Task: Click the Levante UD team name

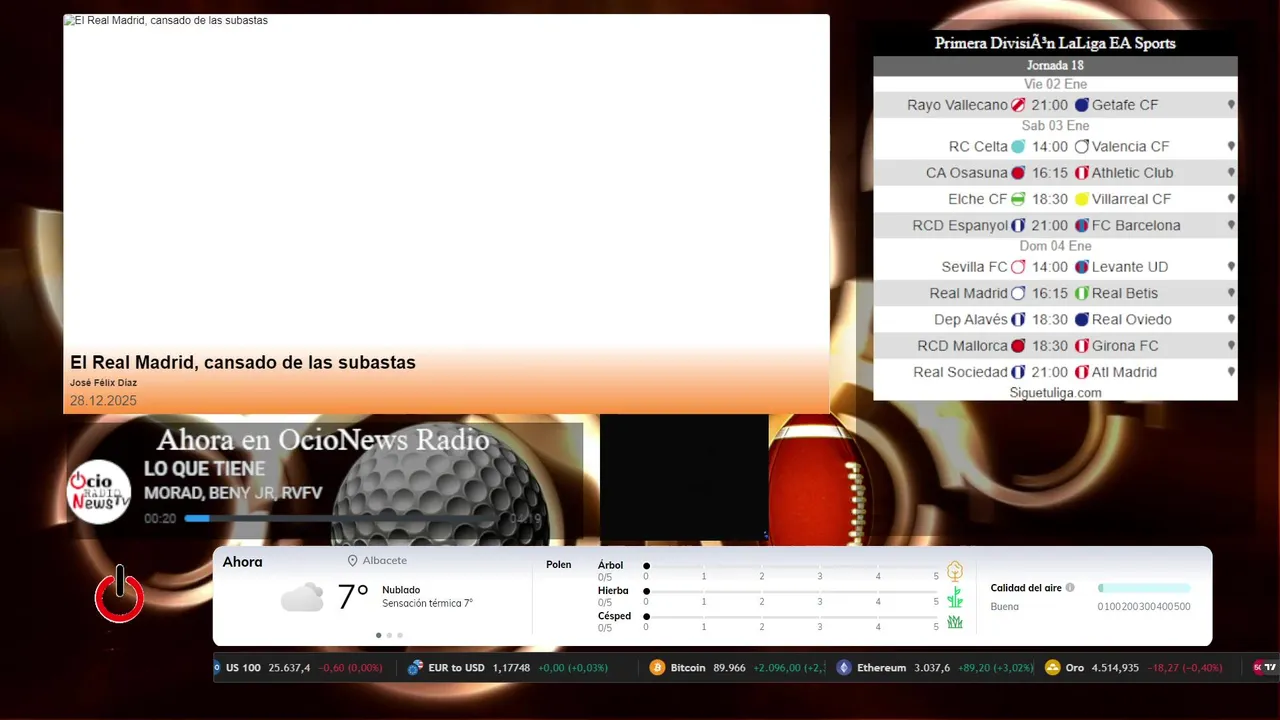Action: point(1130,267)
